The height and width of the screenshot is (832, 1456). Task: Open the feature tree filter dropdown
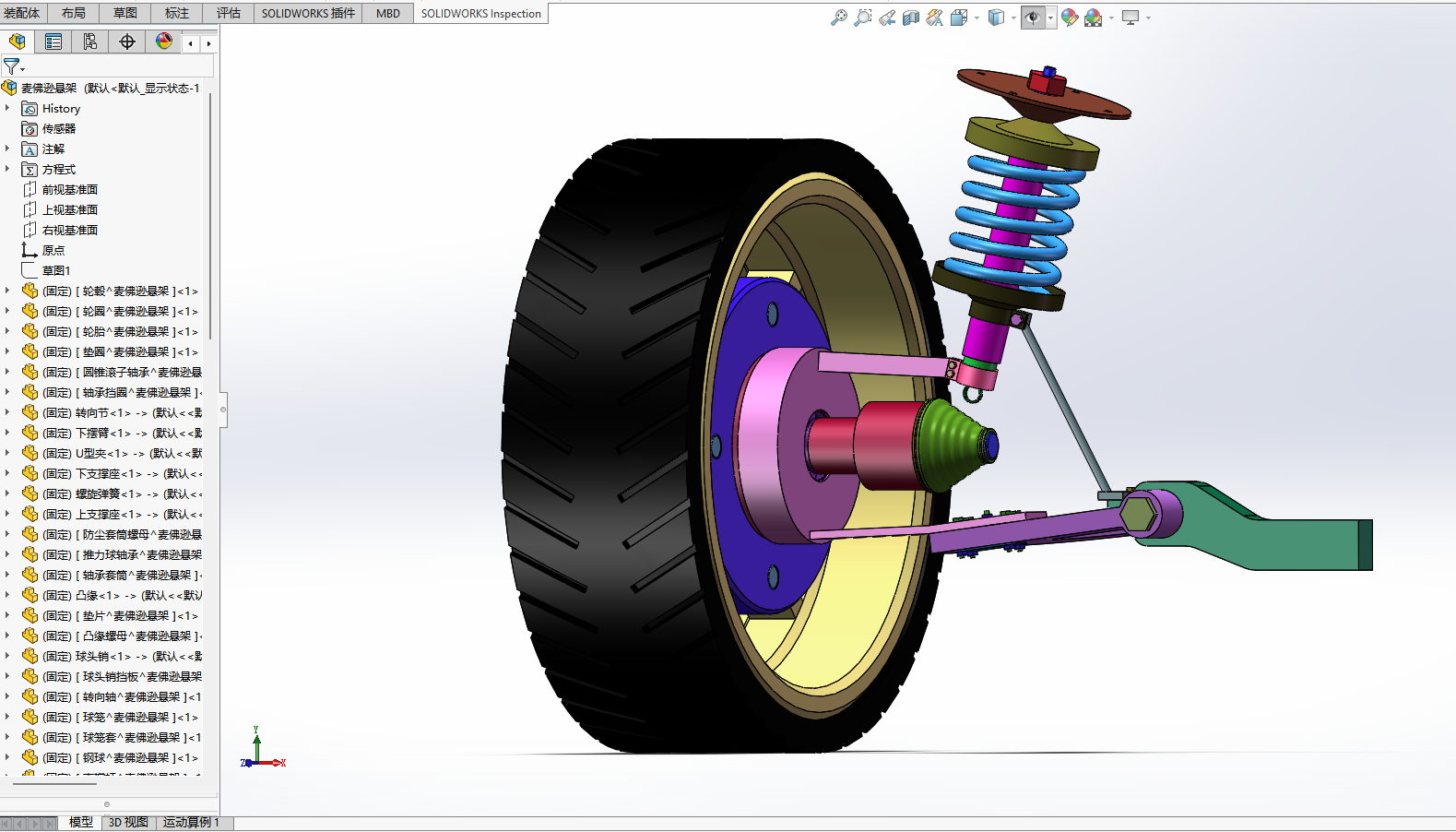coord(13,66)
